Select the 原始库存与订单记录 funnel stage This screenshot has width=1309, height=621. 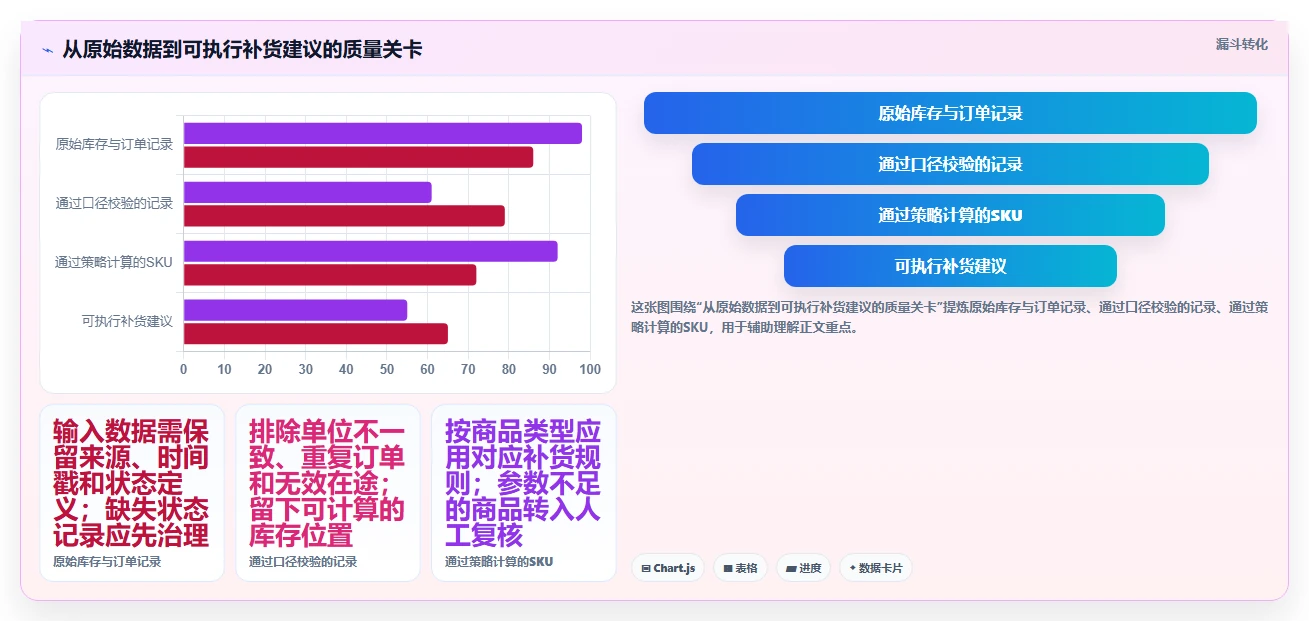(x=950, y=113)
